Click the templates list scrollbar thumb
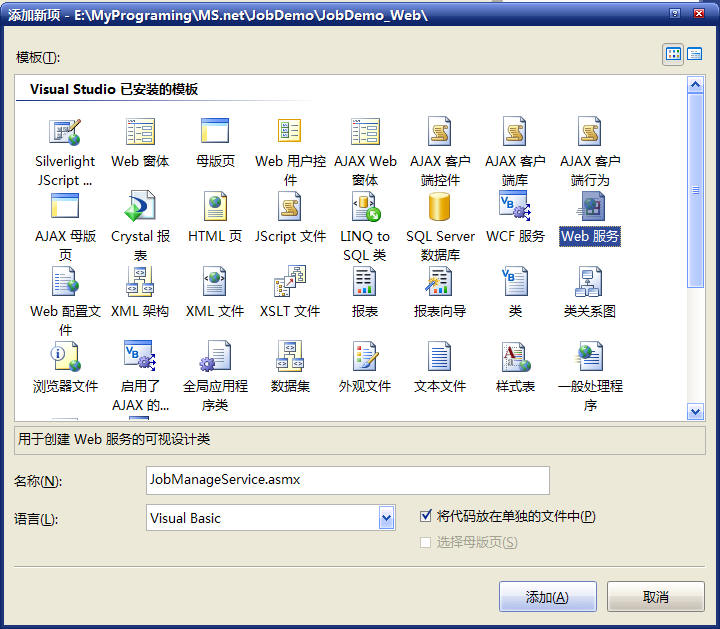Screen dimensions: 720x629 [x=695, y=191]
